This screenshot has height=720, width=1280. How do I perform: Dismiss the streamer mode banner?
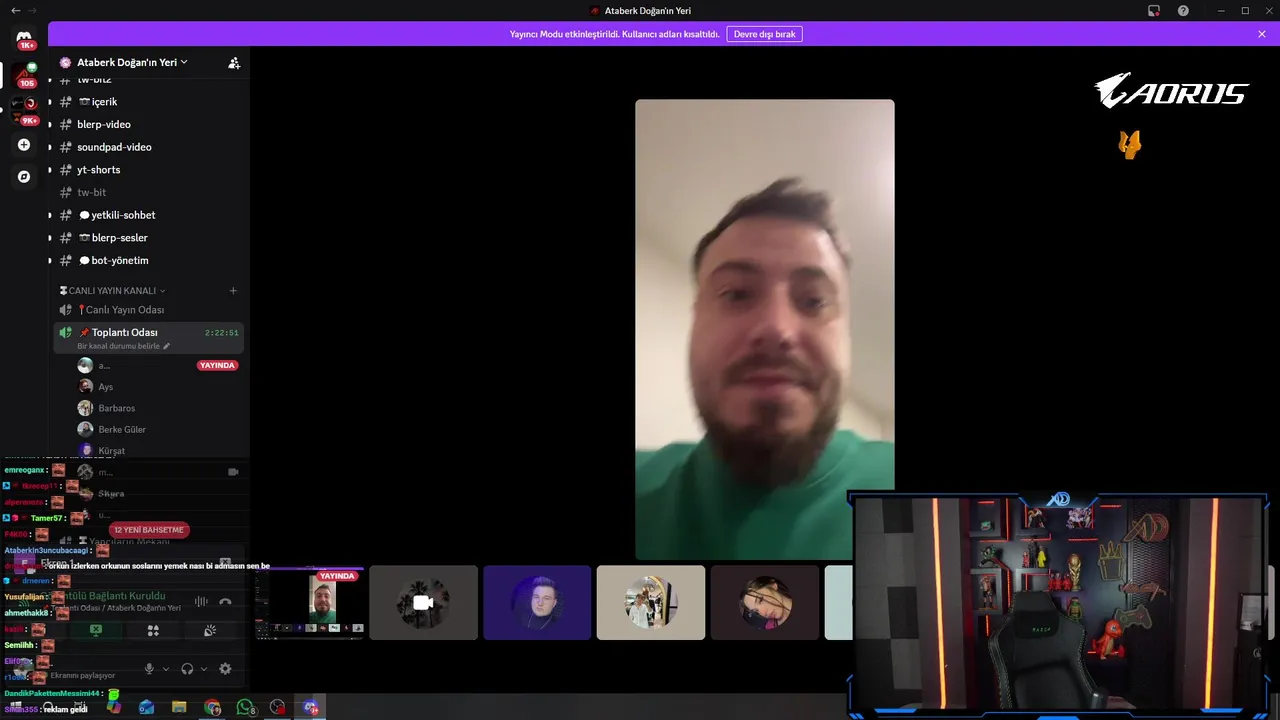[x=1262, y=34]
